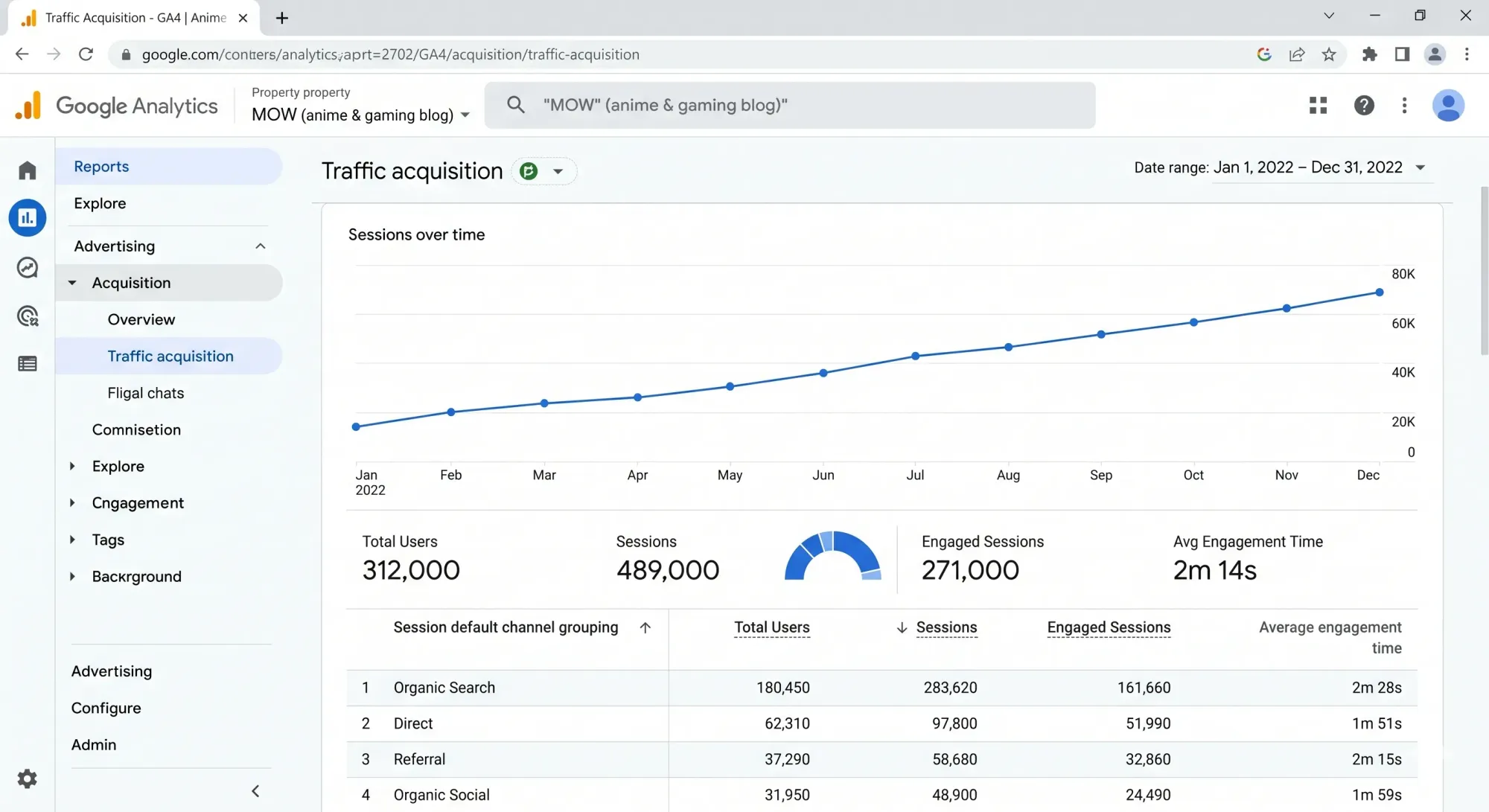The height and width of the screenshot is (812, 1489).
Task: Toggle sort arrow on channel grouping column
Action: [645, 628]
